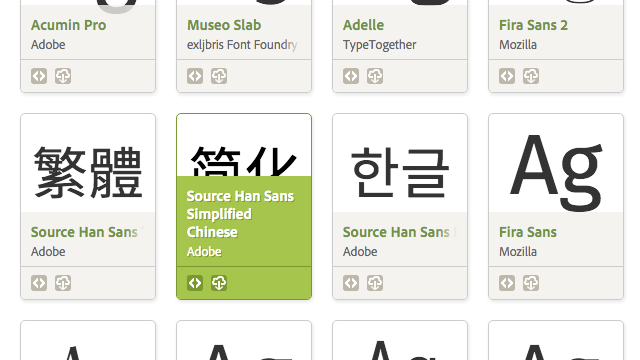
Task: Click sync icon on Adelle card
Action: click(x=375, y=76)
